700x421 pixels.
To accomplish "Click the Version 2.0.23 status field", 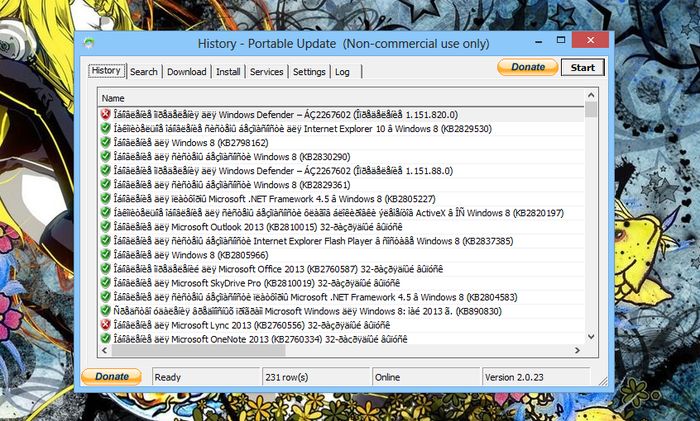I will click(536, 377).
